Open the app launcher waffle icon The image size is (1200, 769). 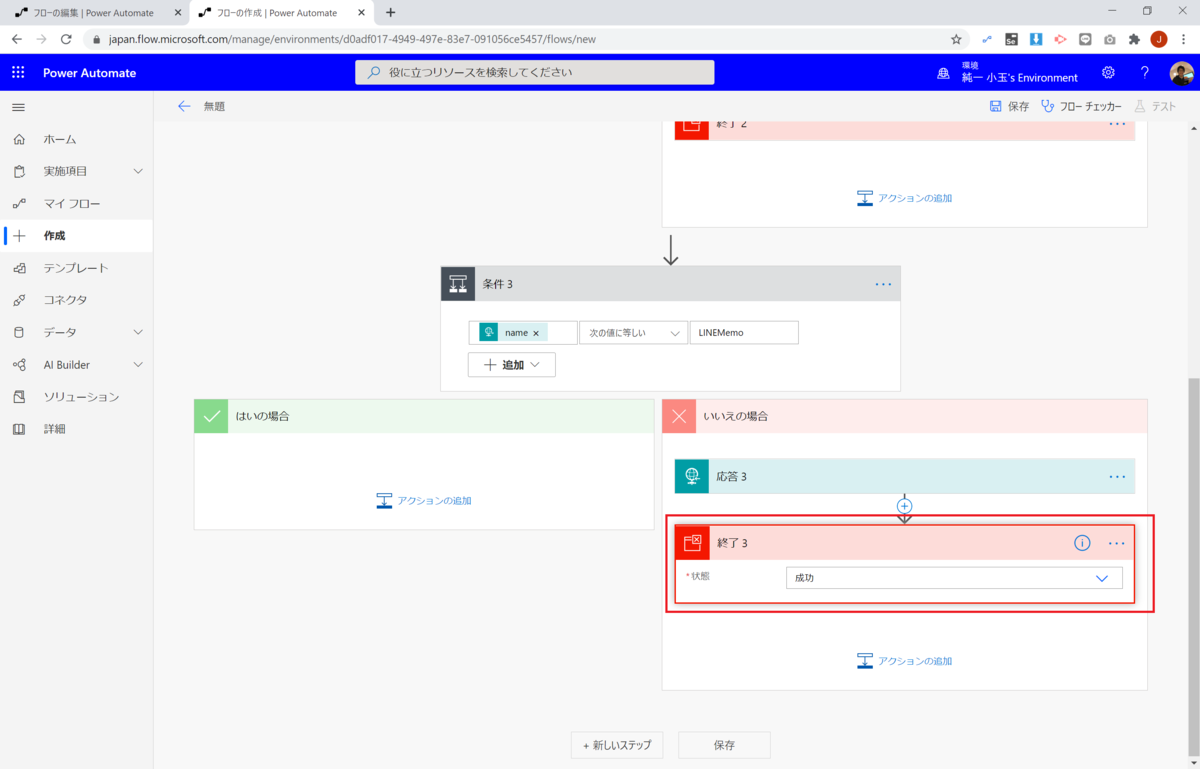18,72
